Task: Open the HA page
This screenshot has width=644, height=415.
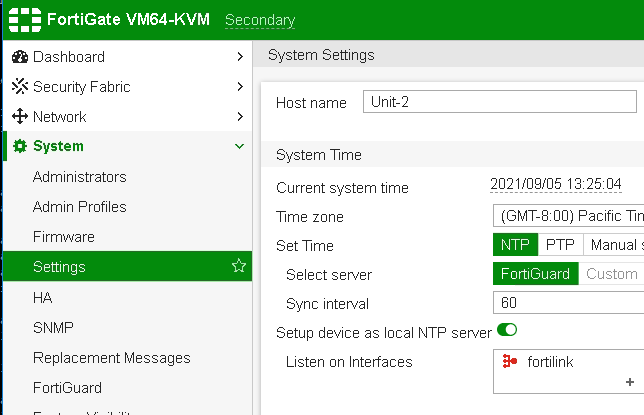Action: [x=42, y=297]
